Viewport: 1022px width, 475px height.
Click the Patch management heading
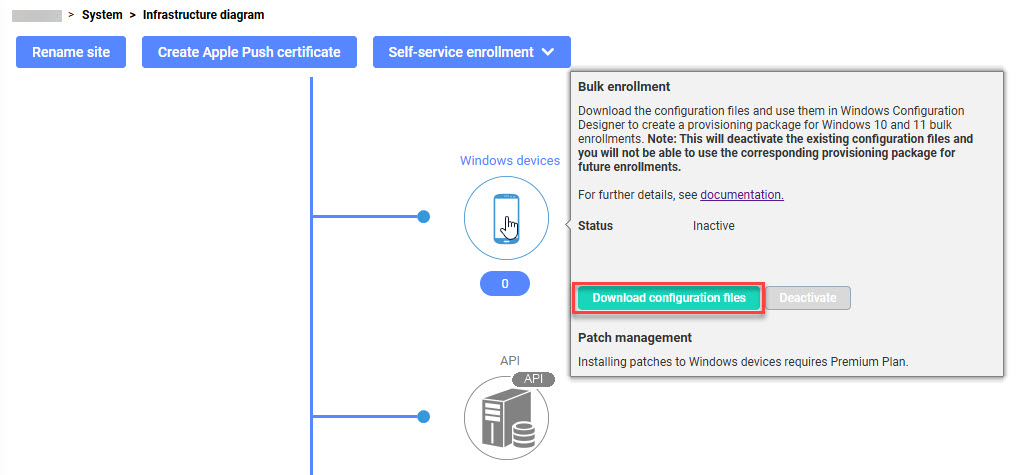[x=634, y=338]
